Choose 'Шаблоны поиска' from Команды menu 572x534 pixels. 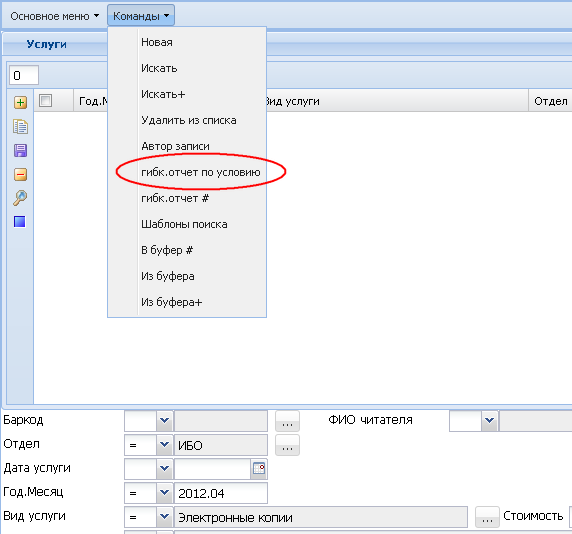(x=184, y=224)
